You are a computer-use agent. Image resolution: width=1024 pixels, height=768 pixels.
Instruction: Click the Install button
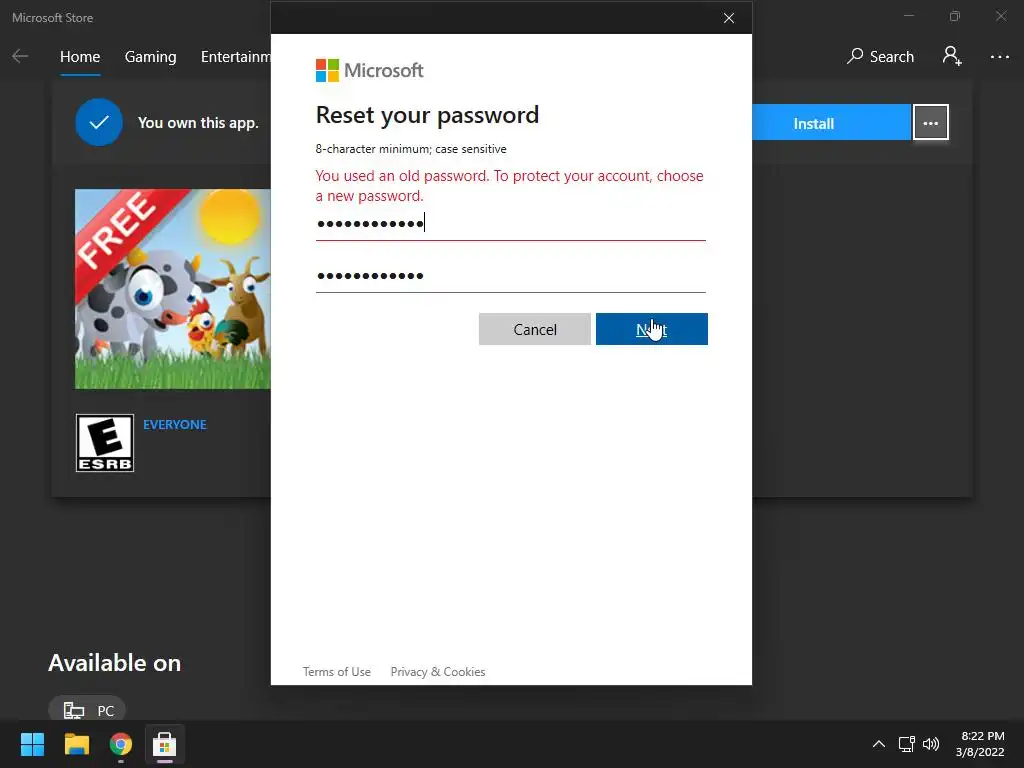coord(831,122)
